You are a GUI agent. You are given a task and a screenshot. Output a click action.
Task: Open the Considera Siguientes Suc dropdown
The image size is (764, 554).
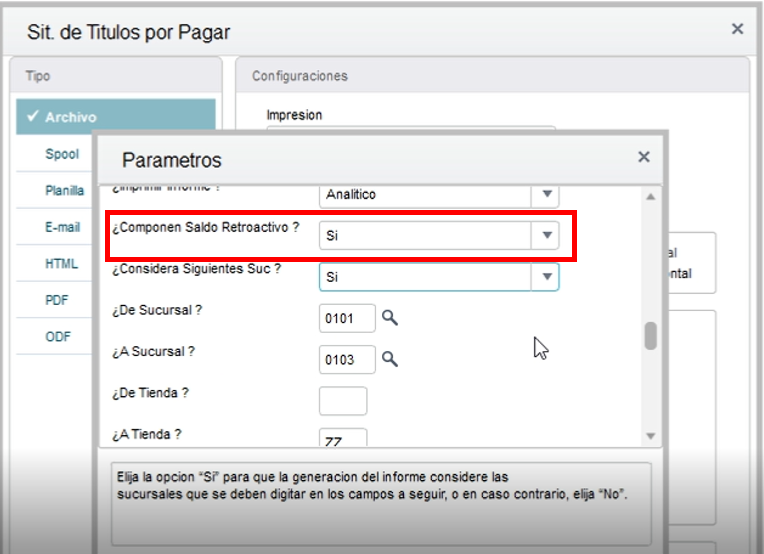click(x=547, y=277)
